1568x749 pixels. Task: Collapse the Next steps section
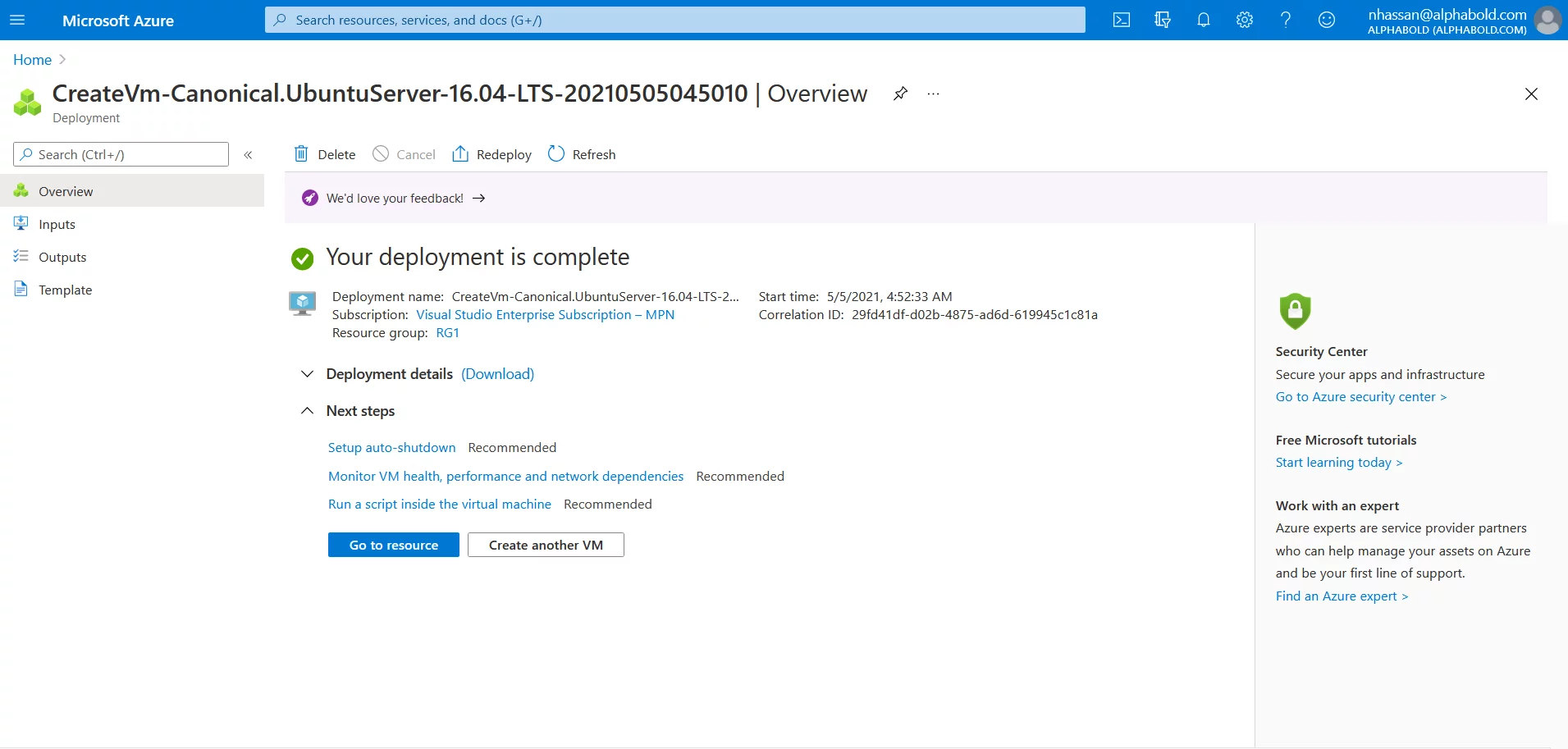(307, 410)
